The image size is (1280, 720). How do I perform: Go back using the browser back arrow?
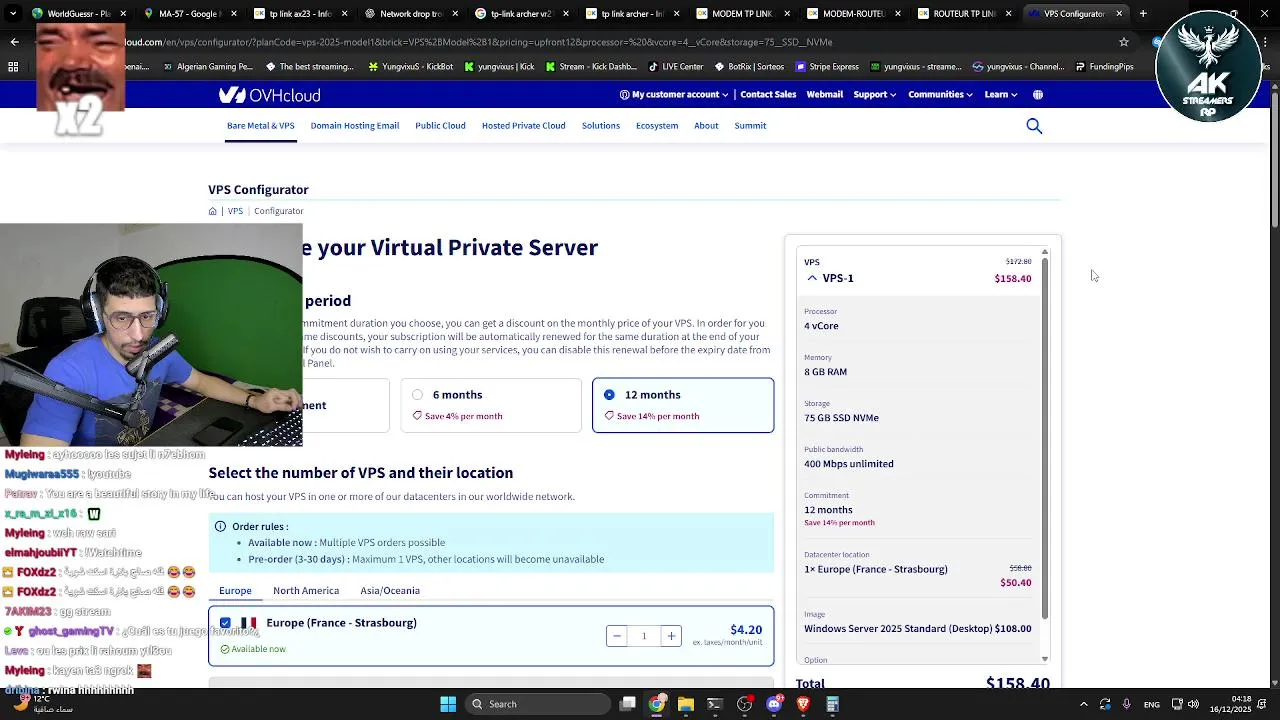point(14,42)
